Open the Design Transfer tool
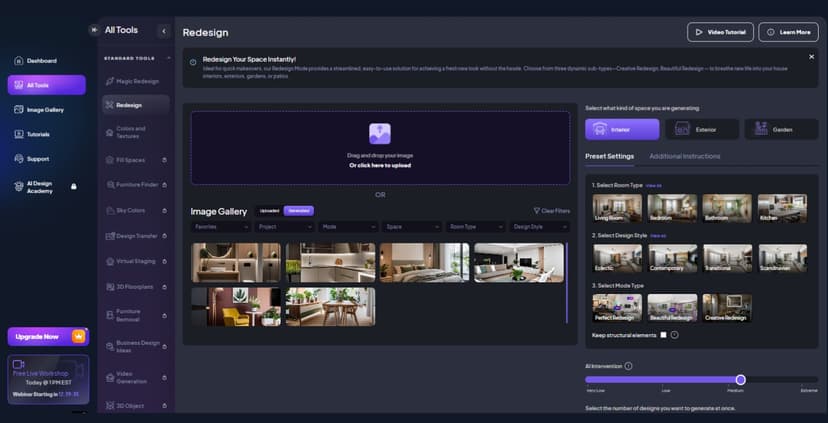Image resolution: width=828 pixels, height=423 pixels. coord(136,236)
